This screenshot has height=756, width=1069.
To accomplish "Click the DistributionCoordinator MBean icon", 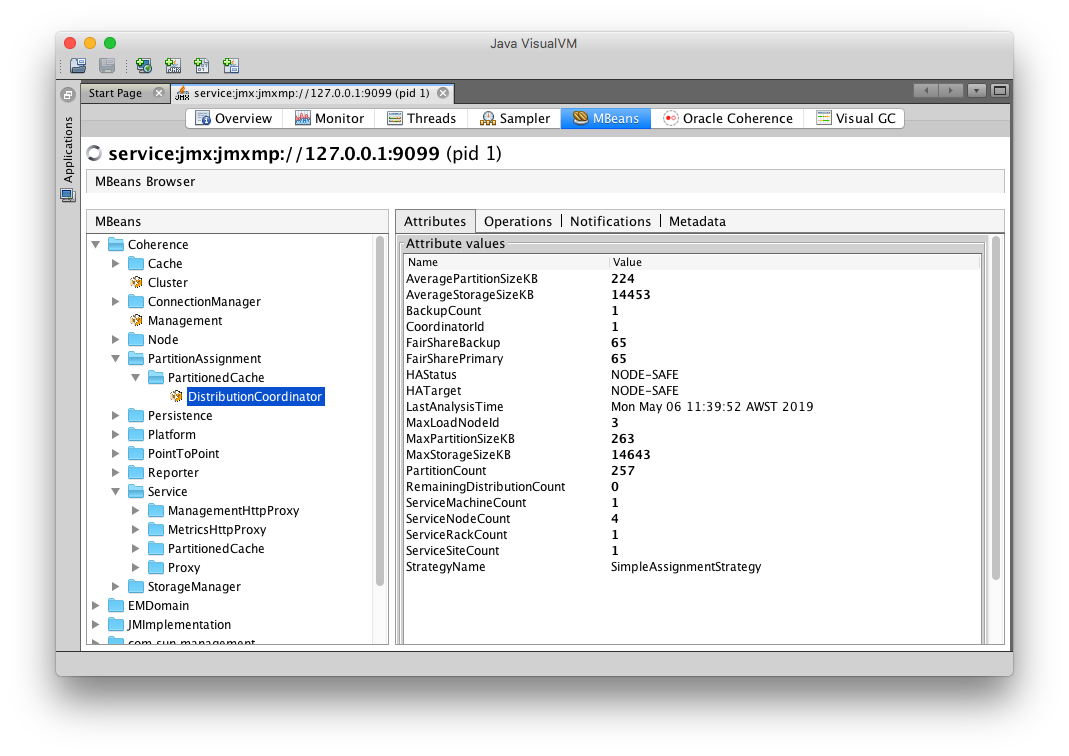I will coord(177,396).
